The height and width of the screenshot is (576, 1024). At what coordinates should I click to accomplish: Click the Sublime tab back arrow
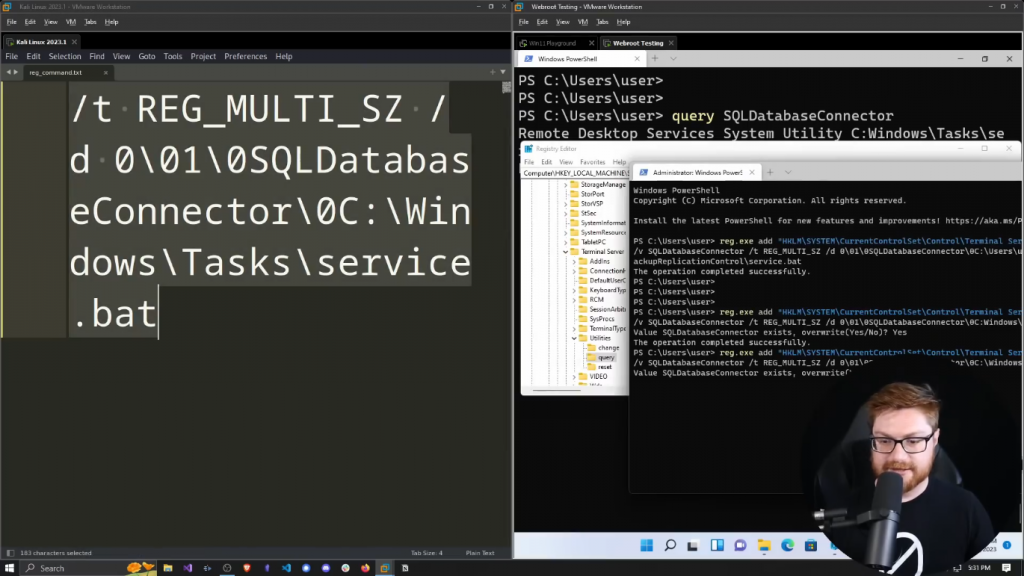point(8,72)
